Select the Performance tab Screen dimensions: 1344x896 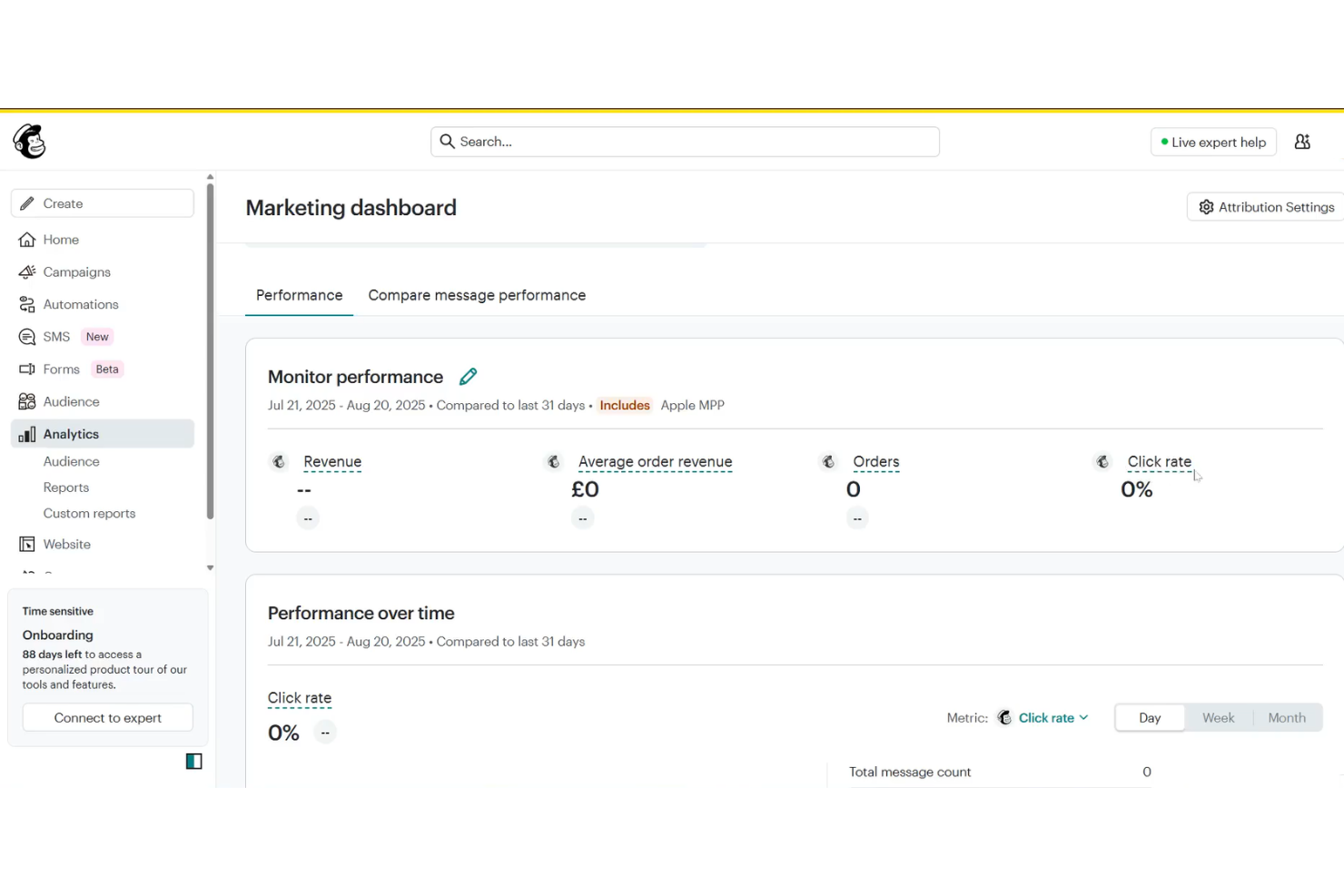coord(299,295)
